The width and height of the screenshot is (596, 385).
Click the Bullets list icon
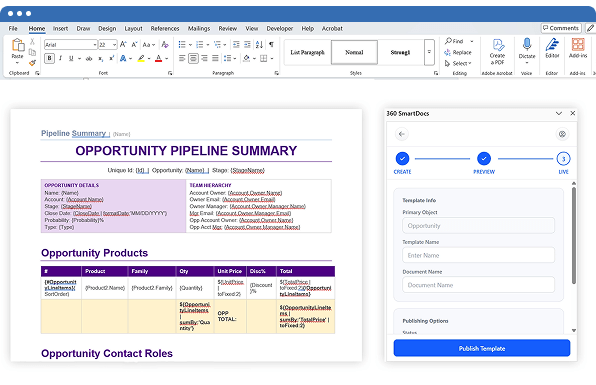[x=182, y=44]
